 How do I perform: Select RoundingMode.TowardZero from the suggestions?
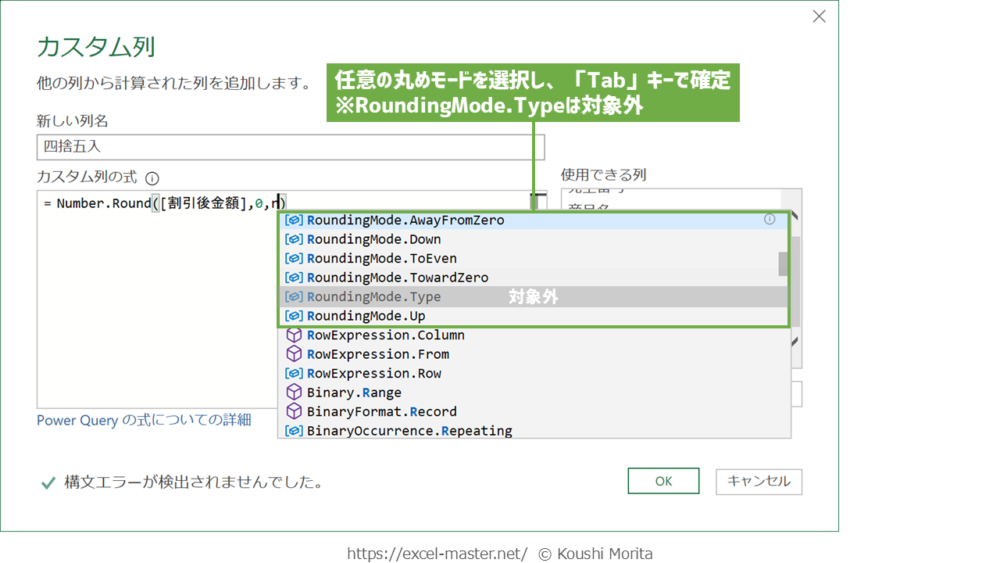(x=397, y=277)
